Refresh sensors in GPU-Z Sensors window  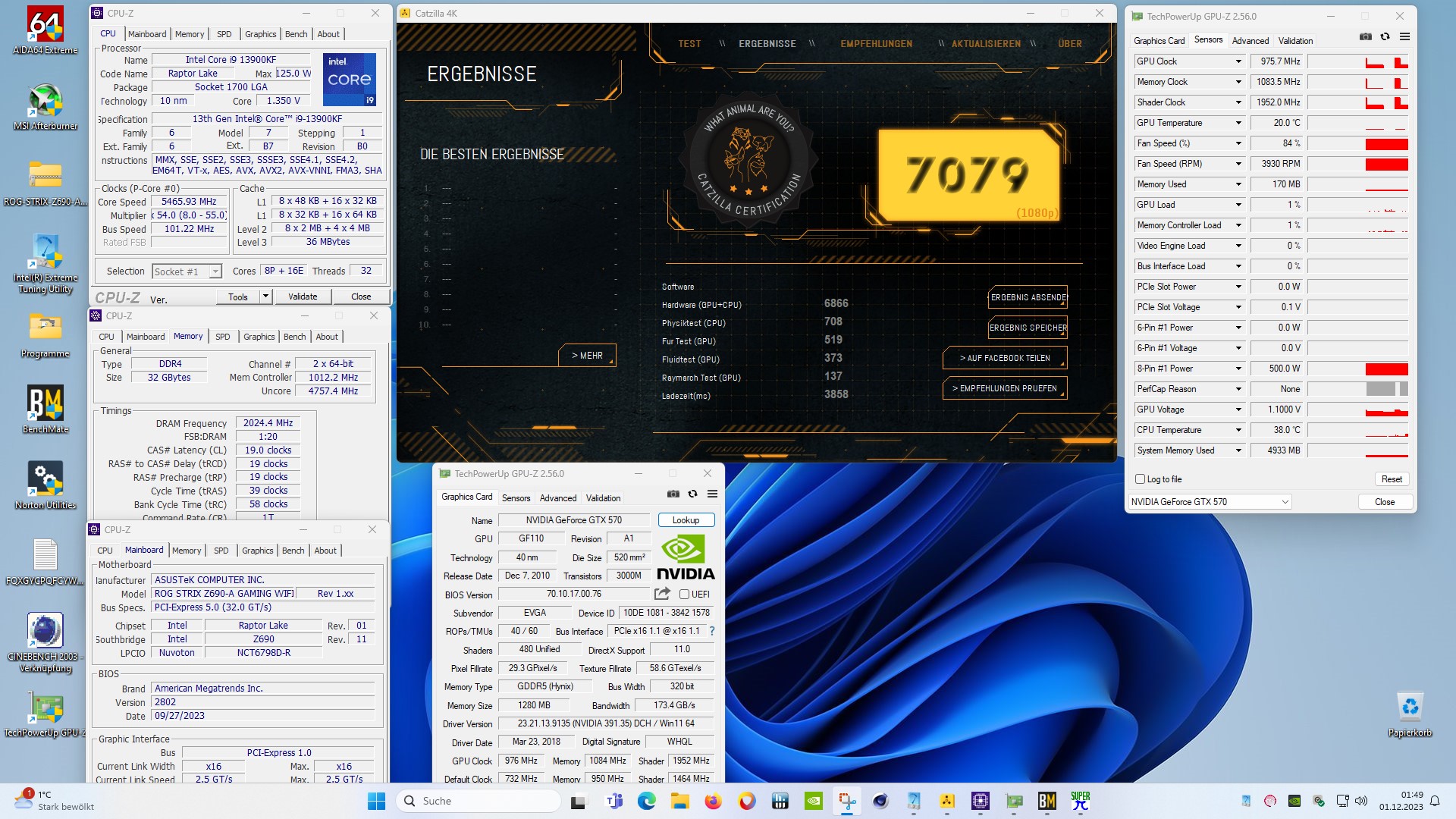click(1385, 36)
